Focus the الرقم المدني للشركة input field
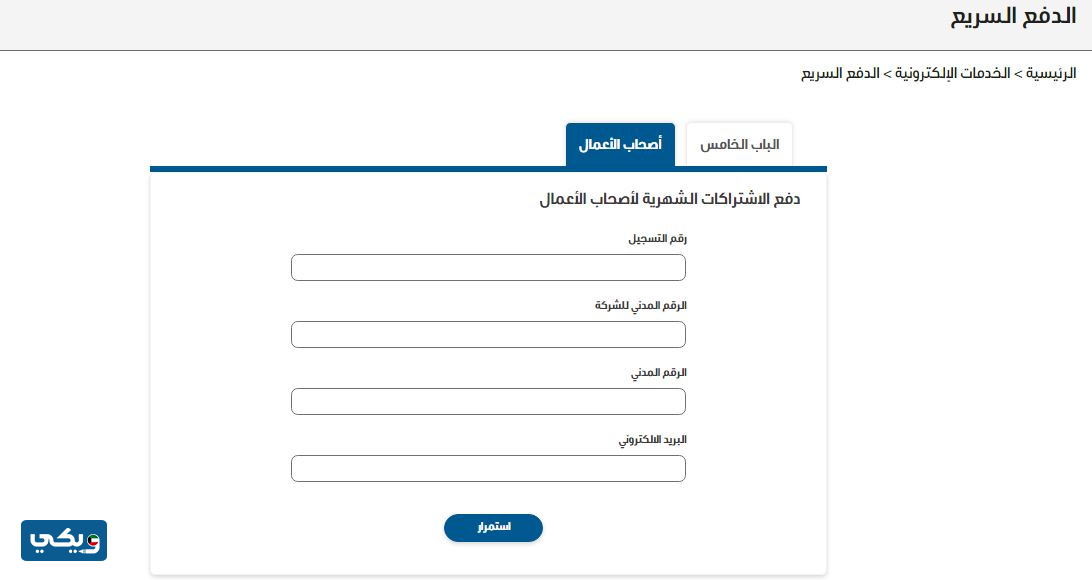The width and height of the screenshot is (1092, 580). pos(488,334)
